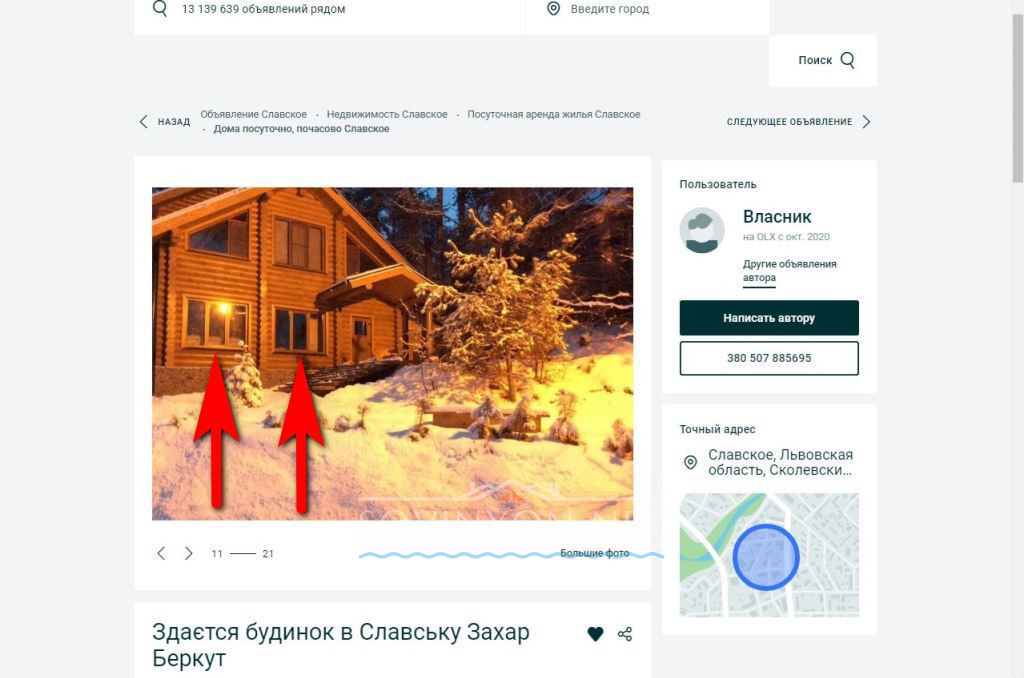This screenshot has height=678, width=1024.
Task: Click the map thumbnail with blue circle
Action: 768,554
